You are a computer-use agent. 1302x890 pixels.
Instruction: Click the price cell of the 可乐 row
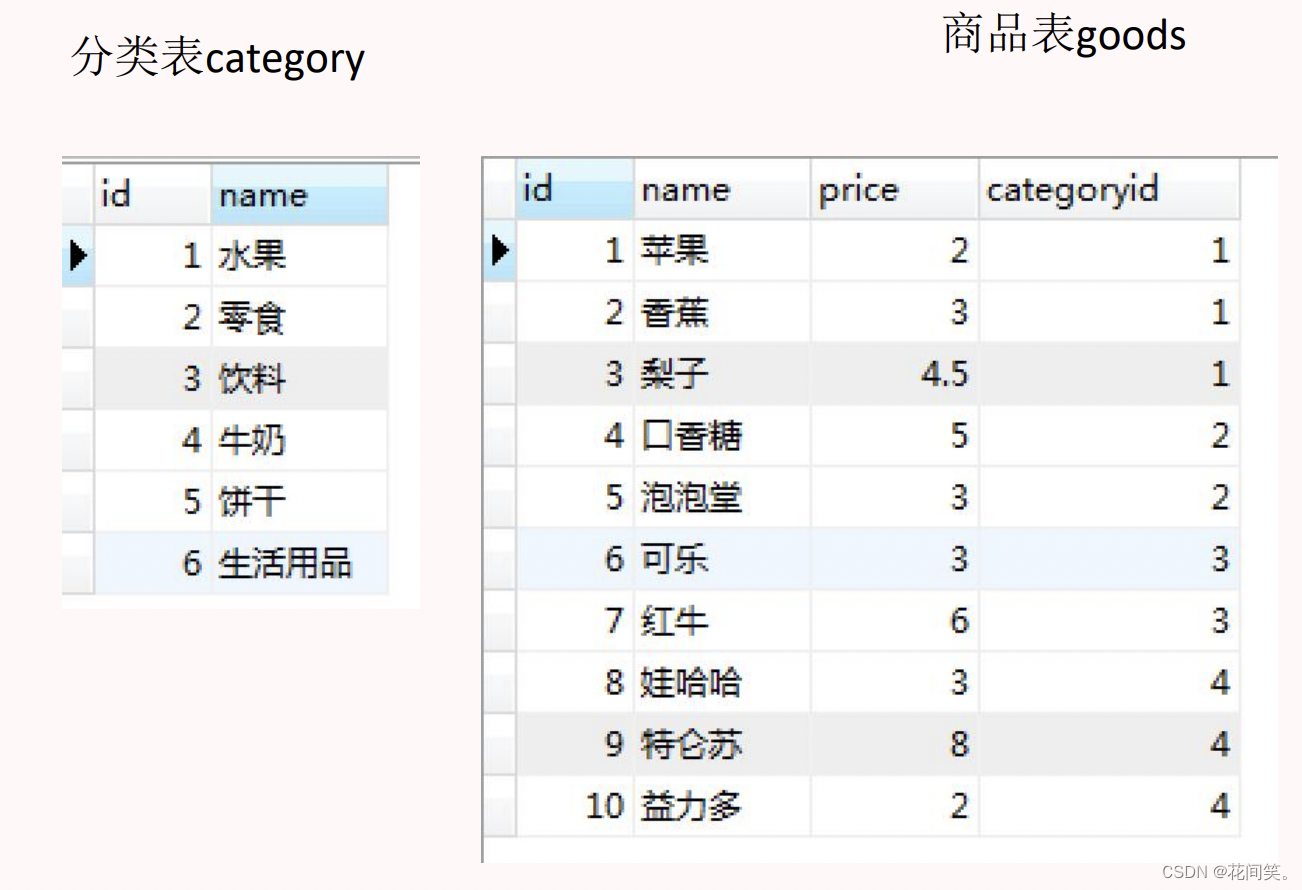click(x=894, y=559)
